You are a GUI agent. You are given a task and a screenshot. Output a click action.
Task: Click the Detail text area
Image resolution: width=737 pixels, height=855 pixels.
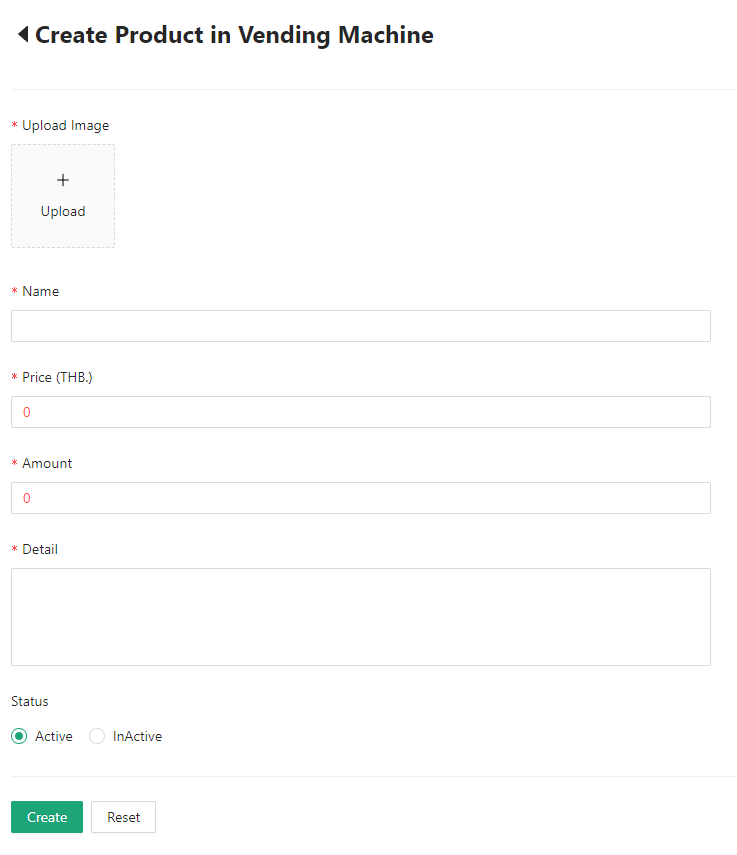pyautogui.click(x=360, y=616)
